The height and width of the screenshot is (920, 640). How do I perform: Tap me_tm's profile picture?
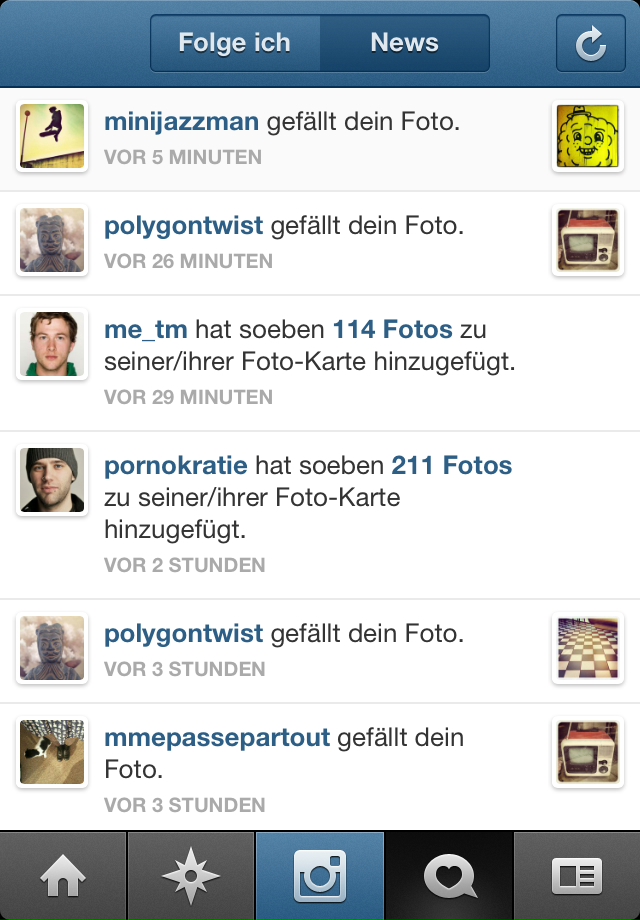(52, 344)
